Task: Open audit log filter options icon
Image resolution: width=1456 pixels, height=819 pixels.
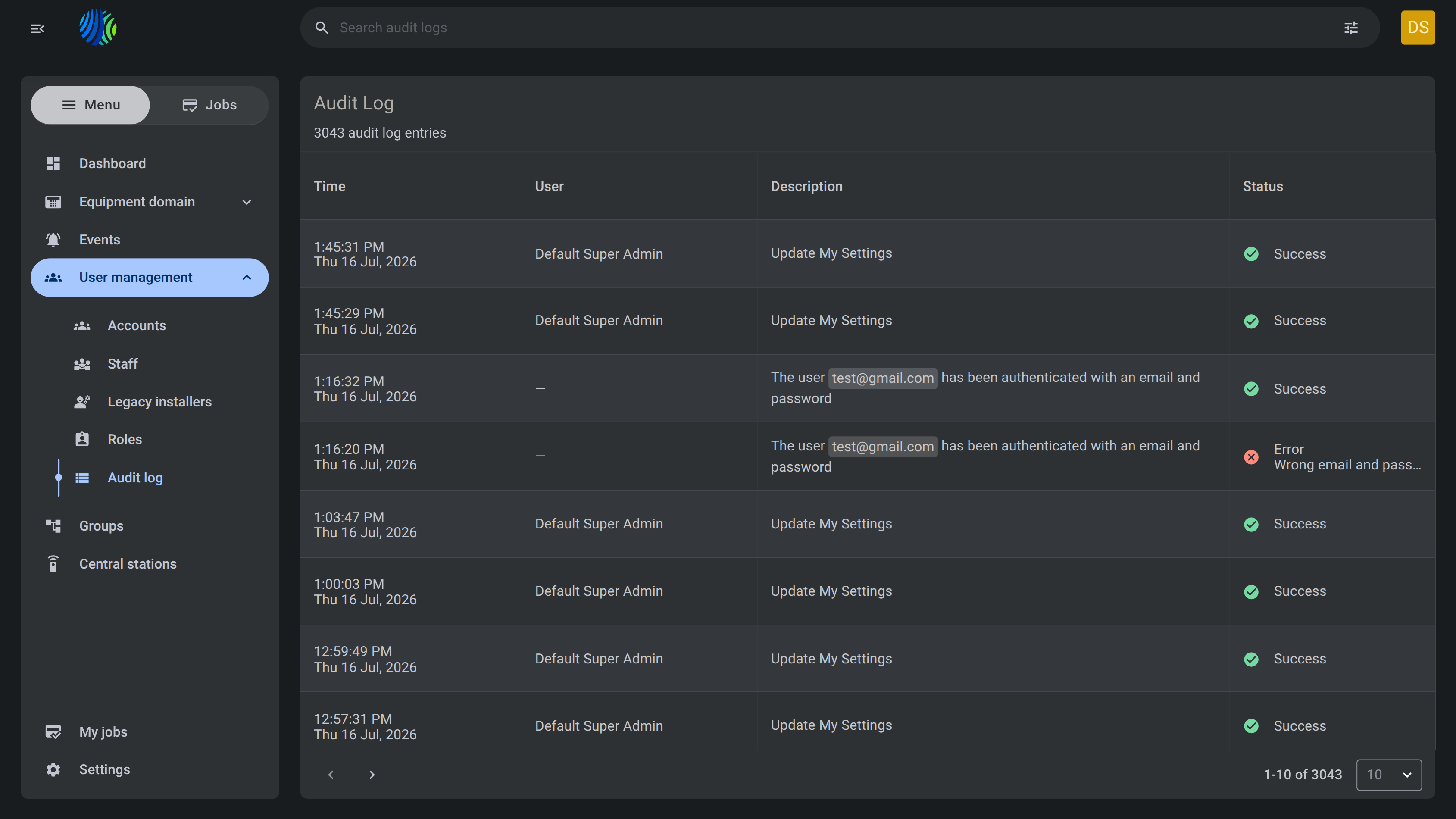Action: 1351,28
